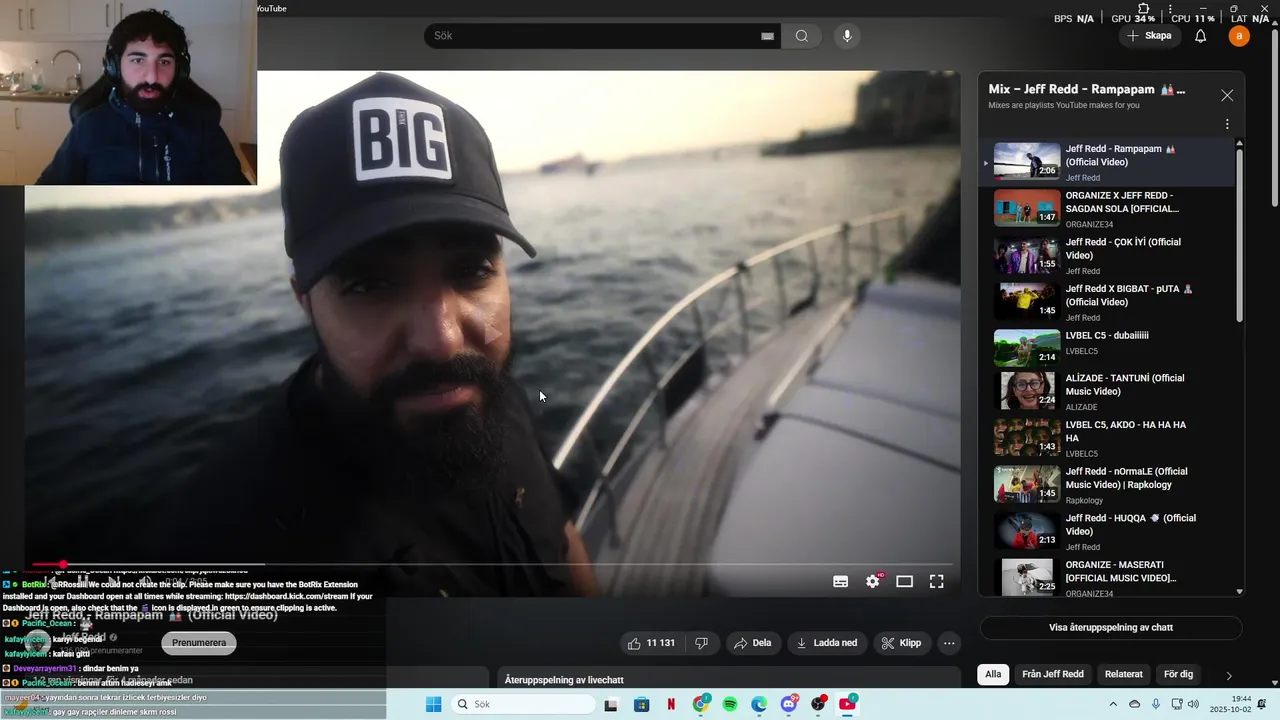Open the Mix playlist options menu
This screenshot has width=1280, height=720.
[1227, 125]
